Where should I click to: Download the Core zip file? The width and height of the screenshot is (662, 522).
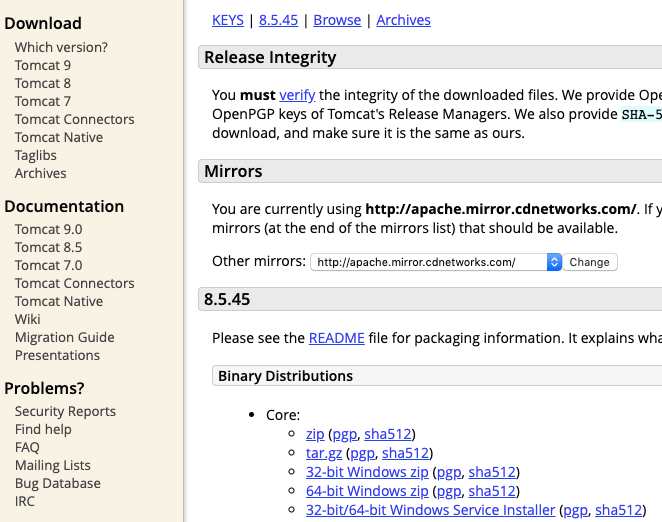(315, 434)
